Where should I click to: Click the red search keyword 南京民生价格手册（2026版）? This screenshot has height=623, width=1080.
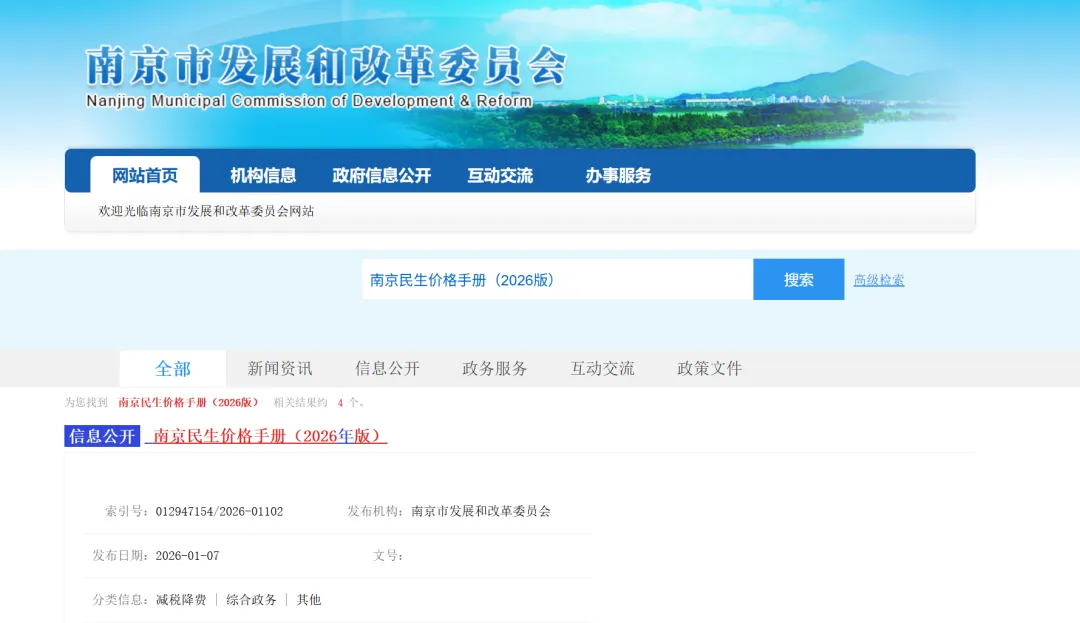[x=189, y=403]
